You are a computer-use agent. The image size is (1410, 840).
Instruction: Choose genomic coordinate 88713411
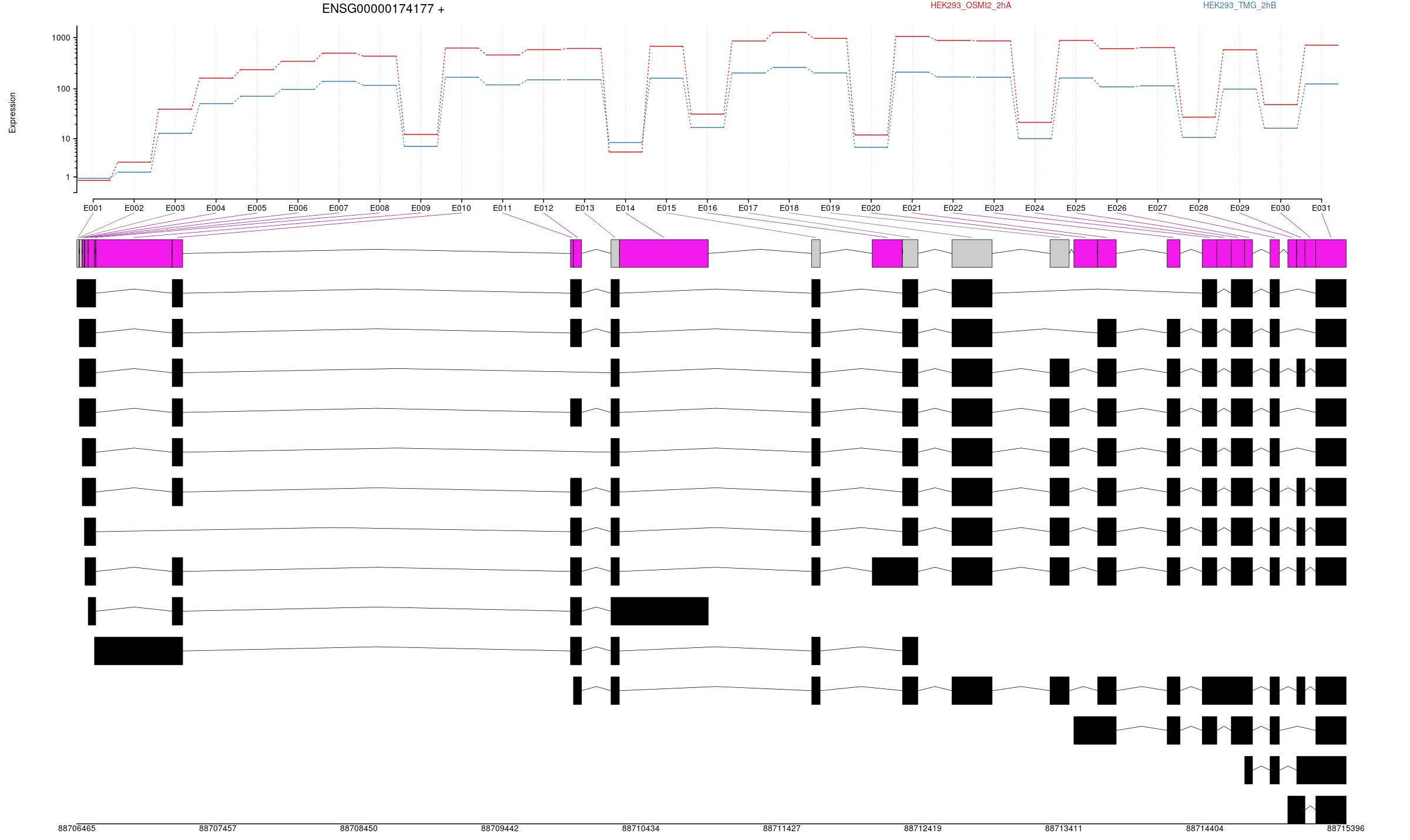1063,828
